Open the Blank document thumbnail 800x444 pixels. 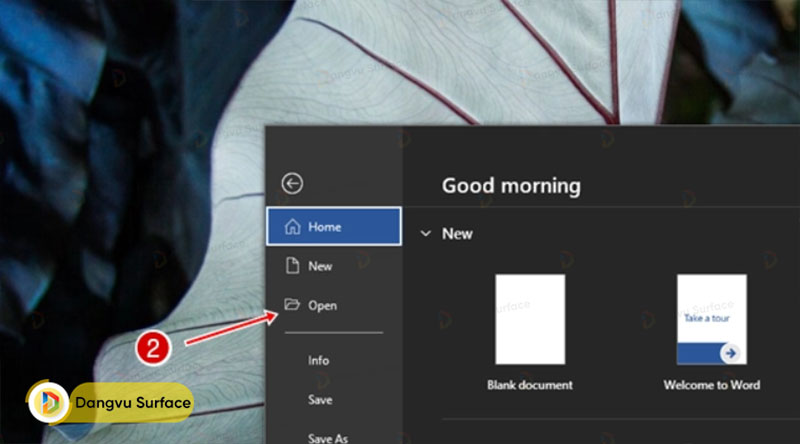530,319
